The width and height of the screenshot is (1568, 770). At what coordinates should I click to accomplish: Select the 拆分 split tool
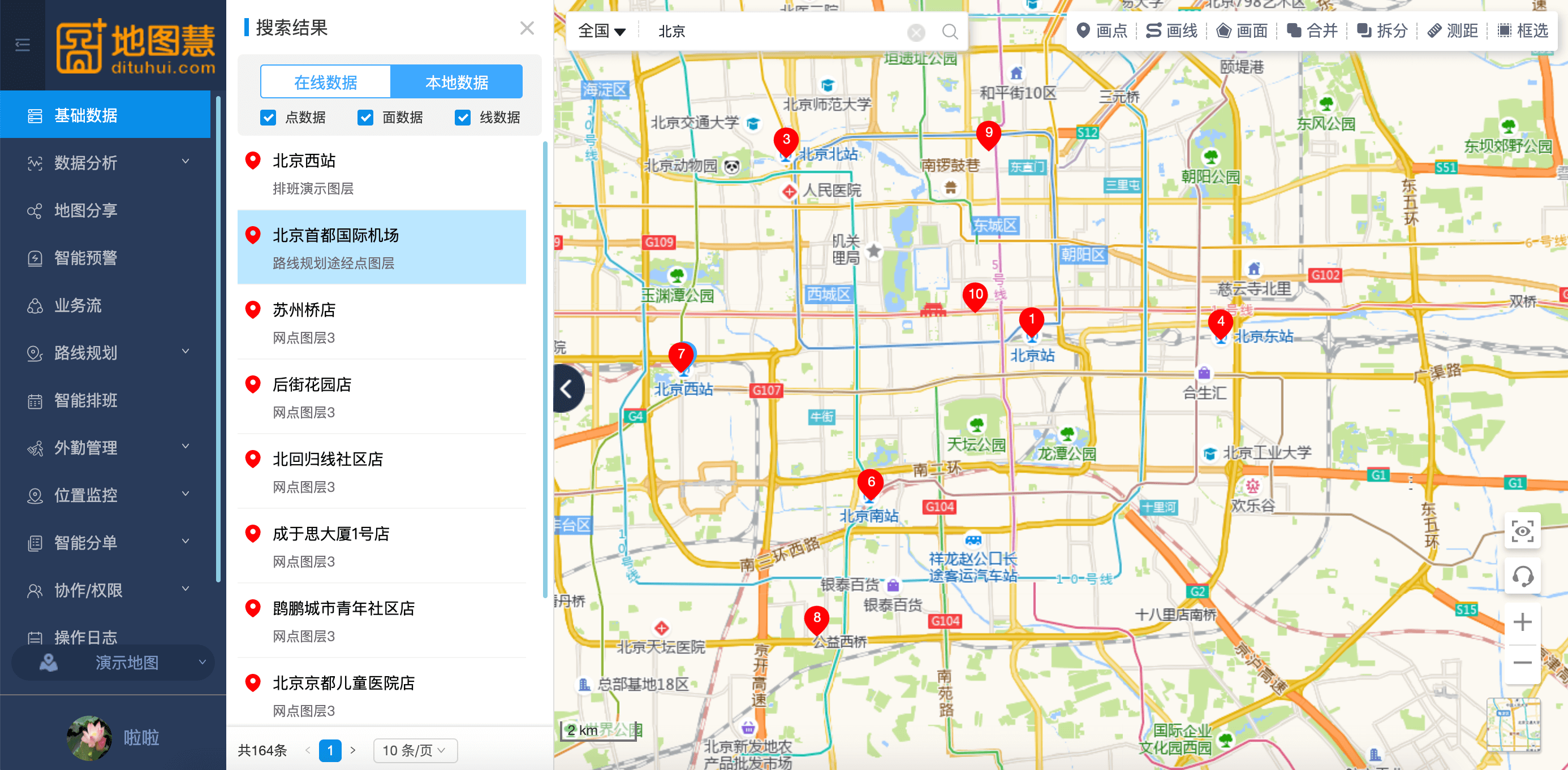tap(1382, 31)
